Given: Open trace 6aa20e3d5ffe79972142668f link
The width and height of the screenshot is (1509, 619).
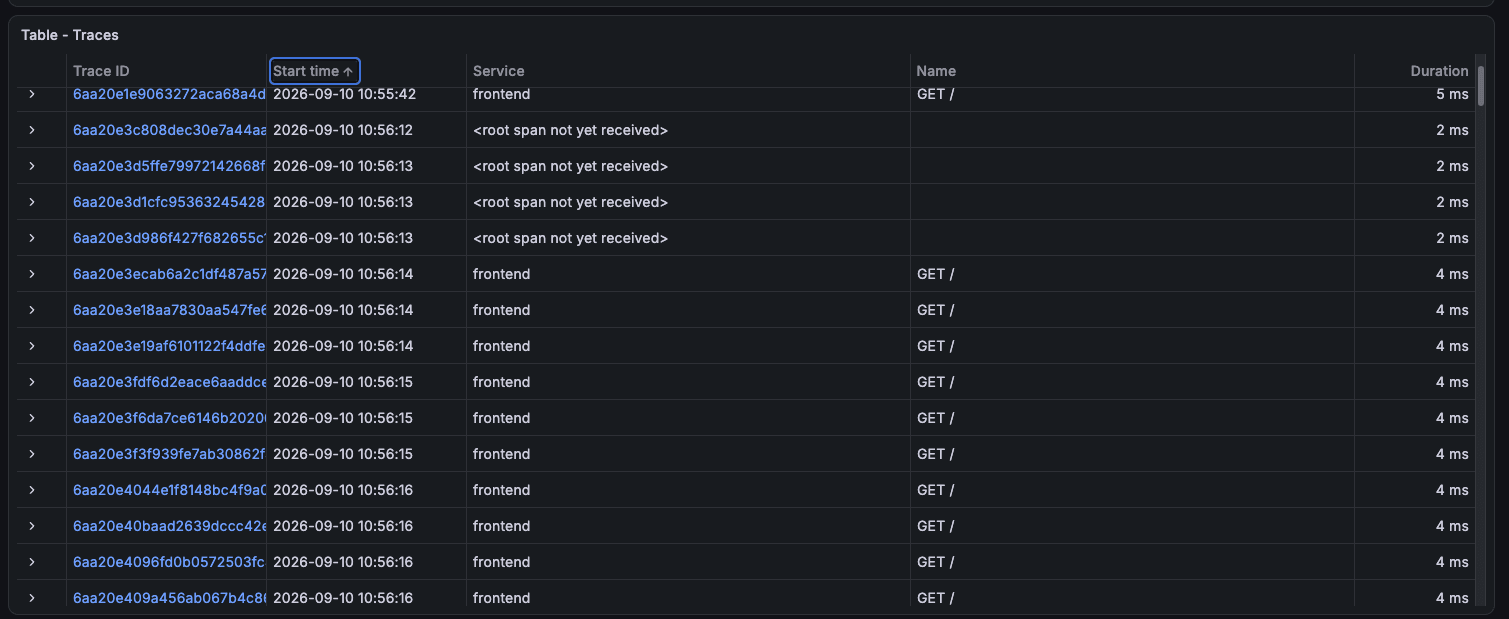Looking at the screenshot, I should coord(169,166).
